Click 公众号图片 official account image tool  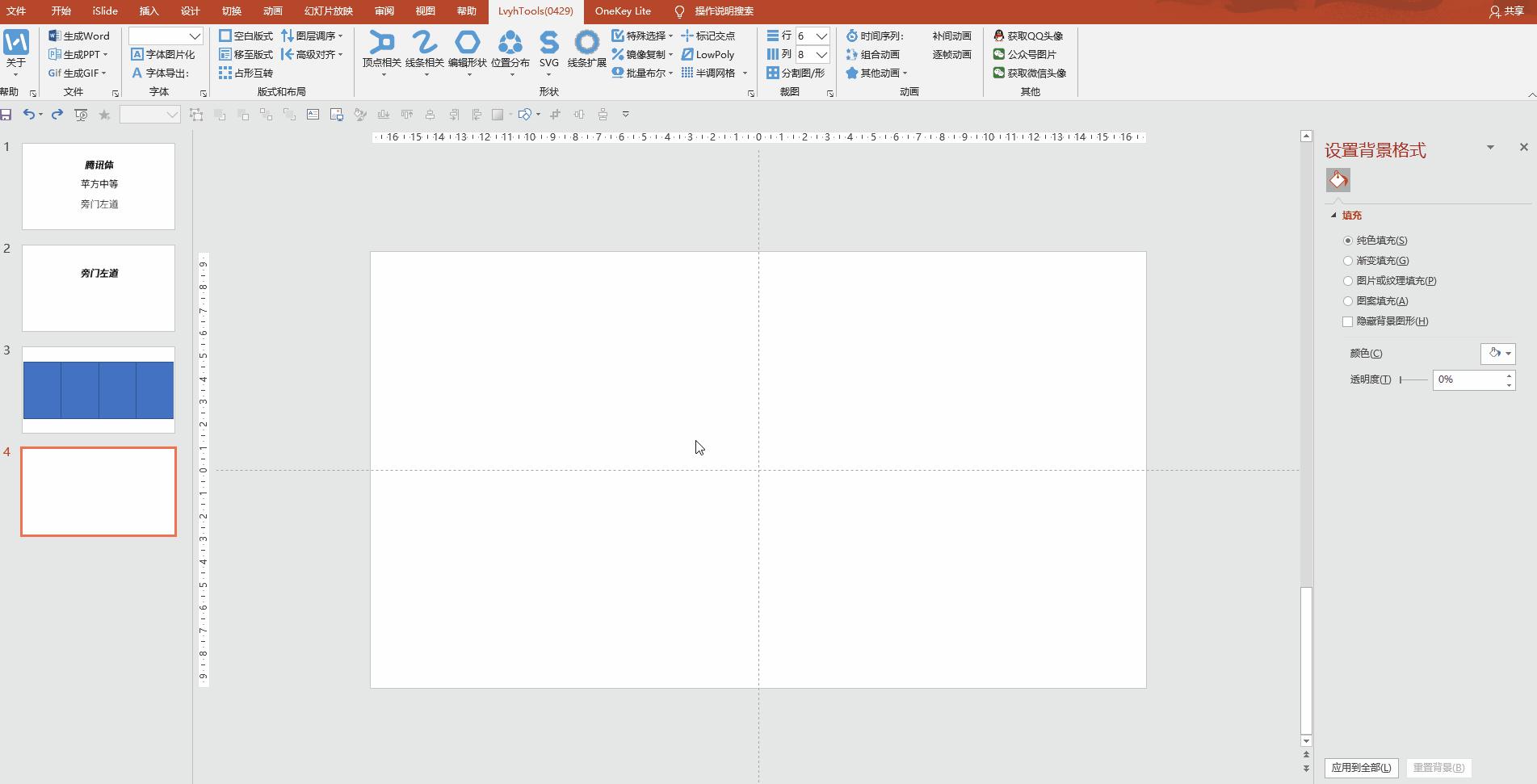(1024, 54)
